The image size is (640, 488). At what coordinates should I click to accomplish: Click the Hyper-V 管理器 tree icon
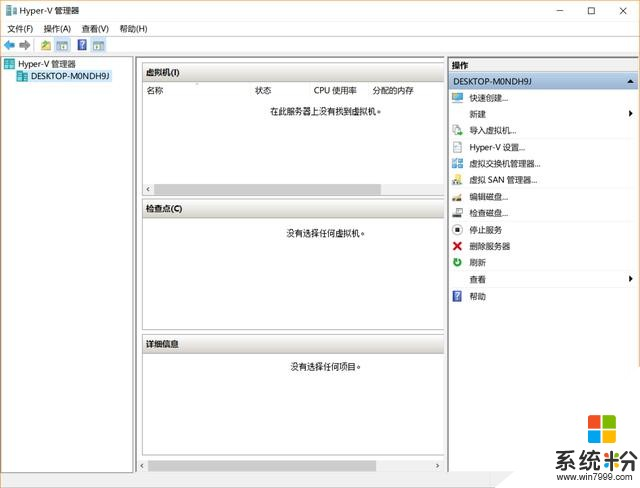pyautogui.click(x=9, y=64)
